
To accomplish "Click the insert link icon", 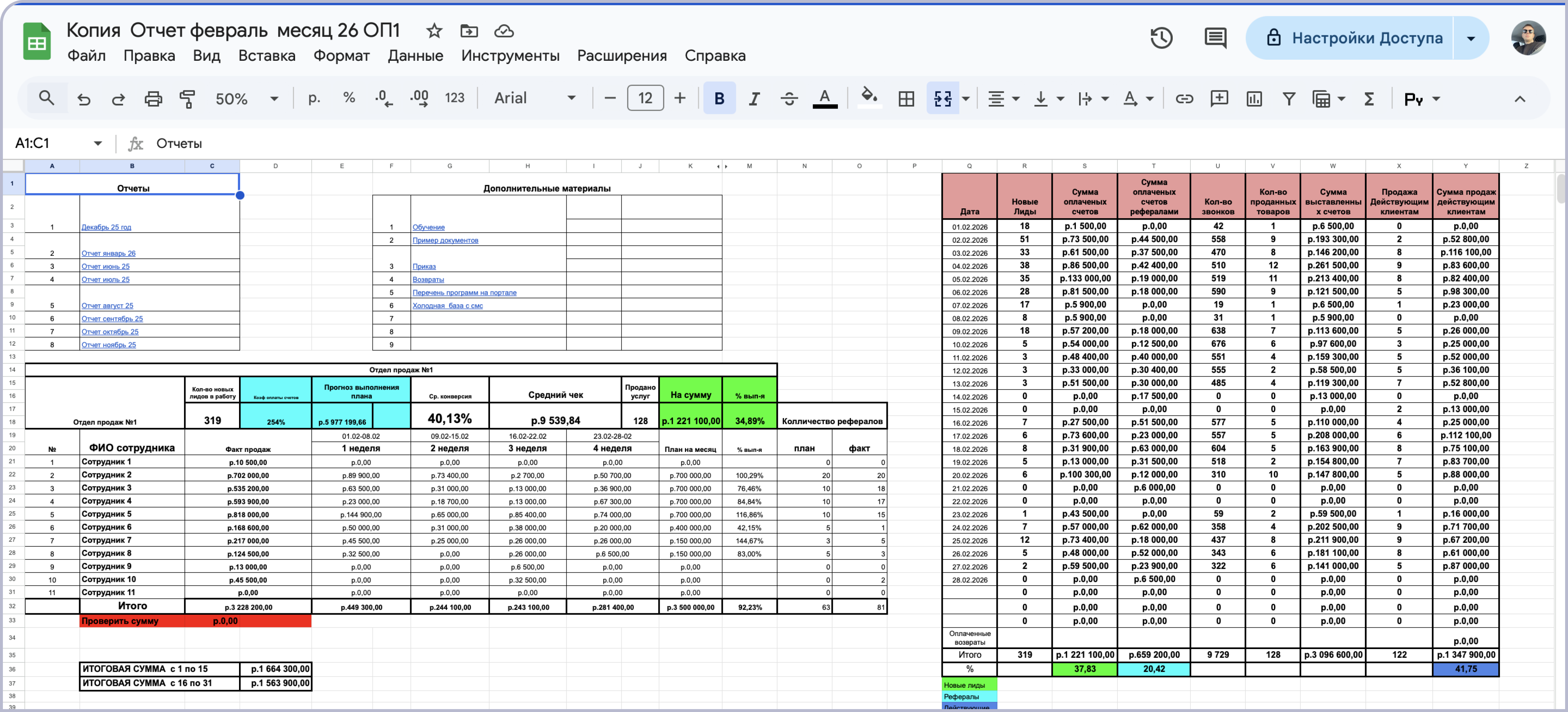I will [x=1184, y=99].
